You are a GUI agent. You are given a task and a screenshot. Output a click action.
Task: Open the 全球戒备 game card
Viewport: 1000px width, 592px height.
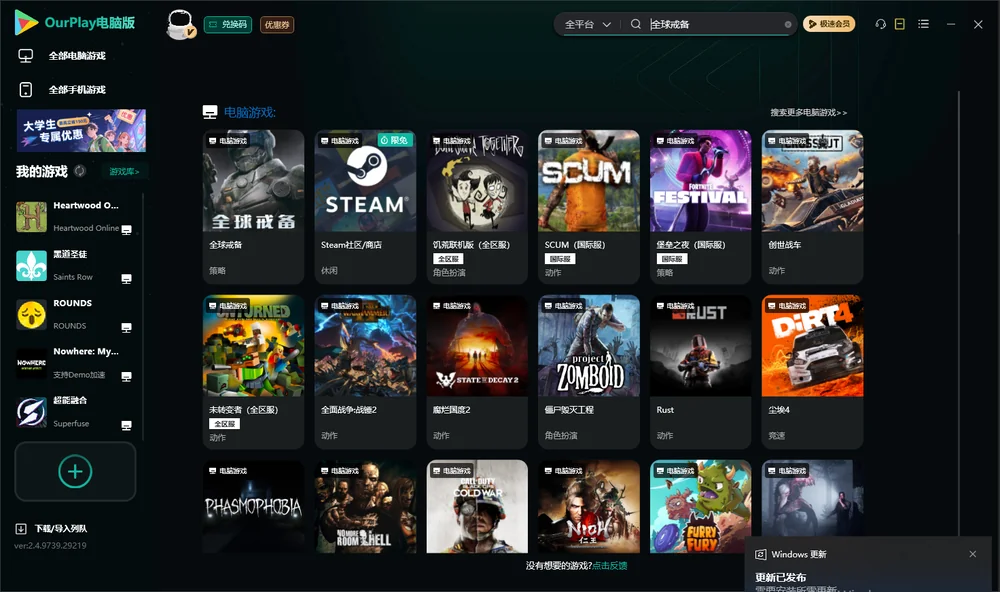253,207
